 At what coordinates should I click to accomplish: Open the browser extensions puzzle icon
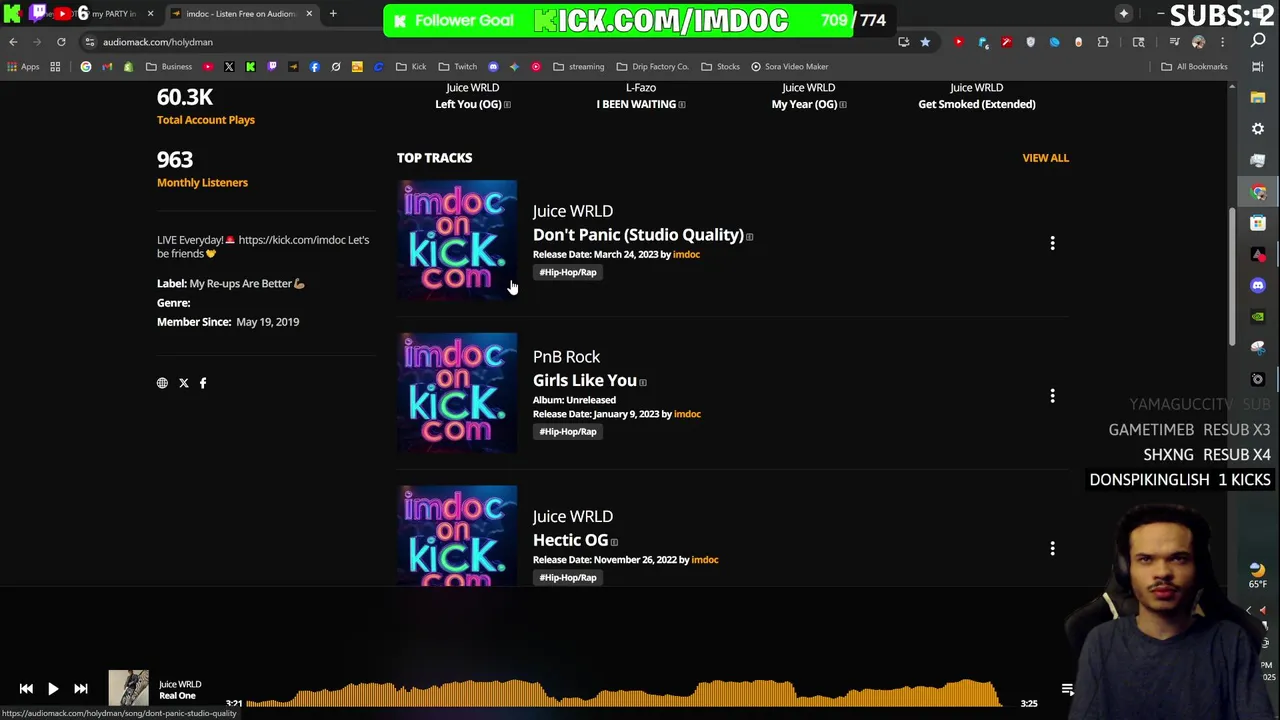[1103, 42]
